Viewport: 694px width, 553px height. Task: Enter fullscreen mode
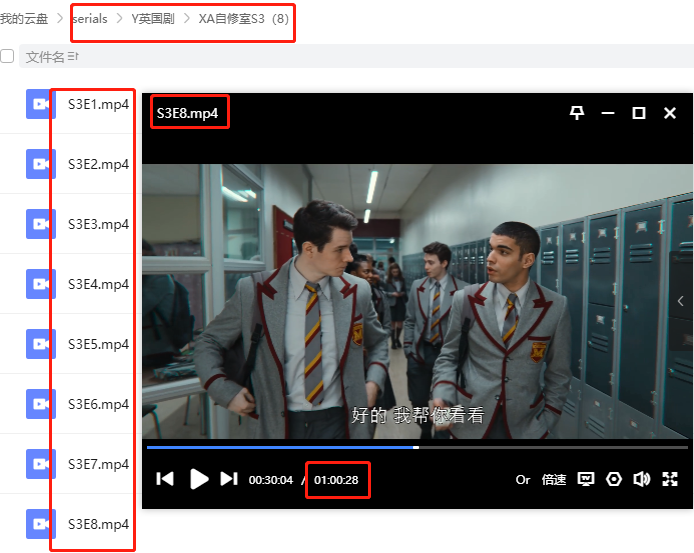click(x=670, y=479)
